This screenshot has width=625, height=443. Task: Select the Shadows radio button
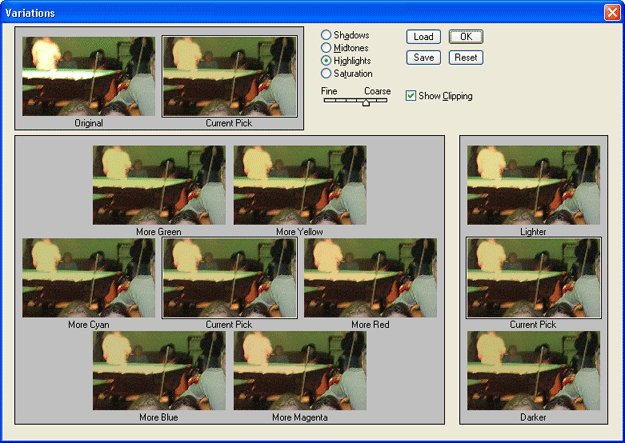point(326,35)
